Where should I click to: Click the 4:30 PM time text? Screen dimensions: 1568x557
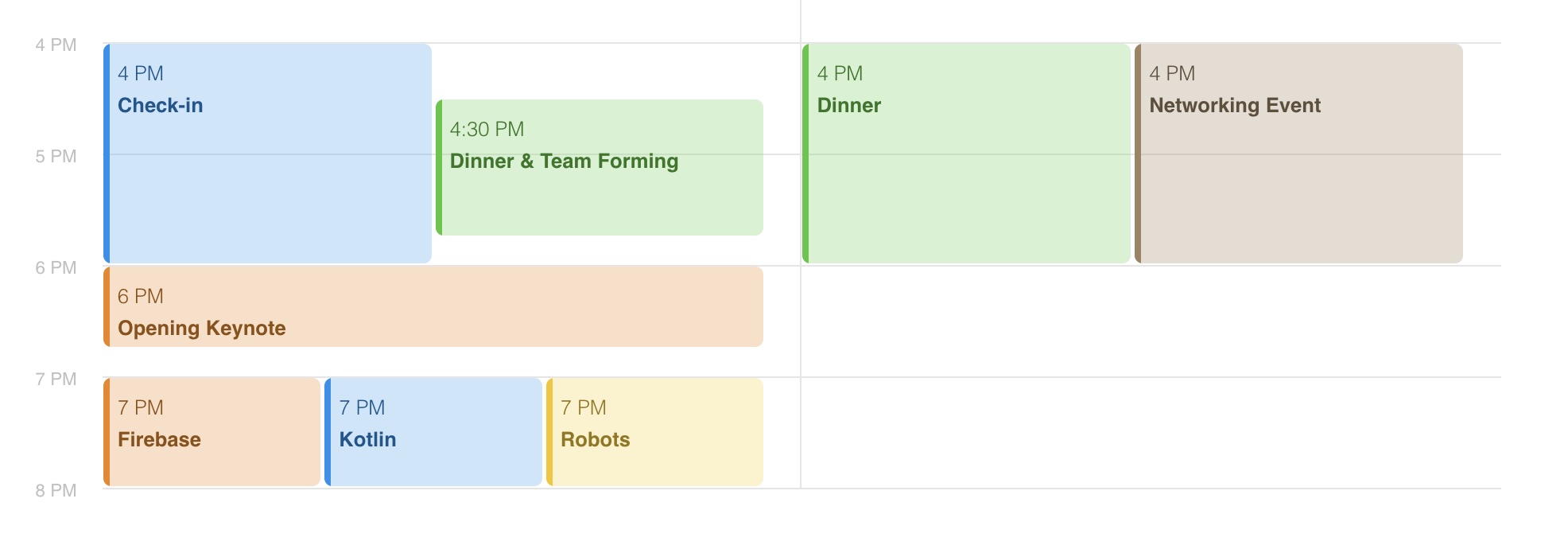487,130
